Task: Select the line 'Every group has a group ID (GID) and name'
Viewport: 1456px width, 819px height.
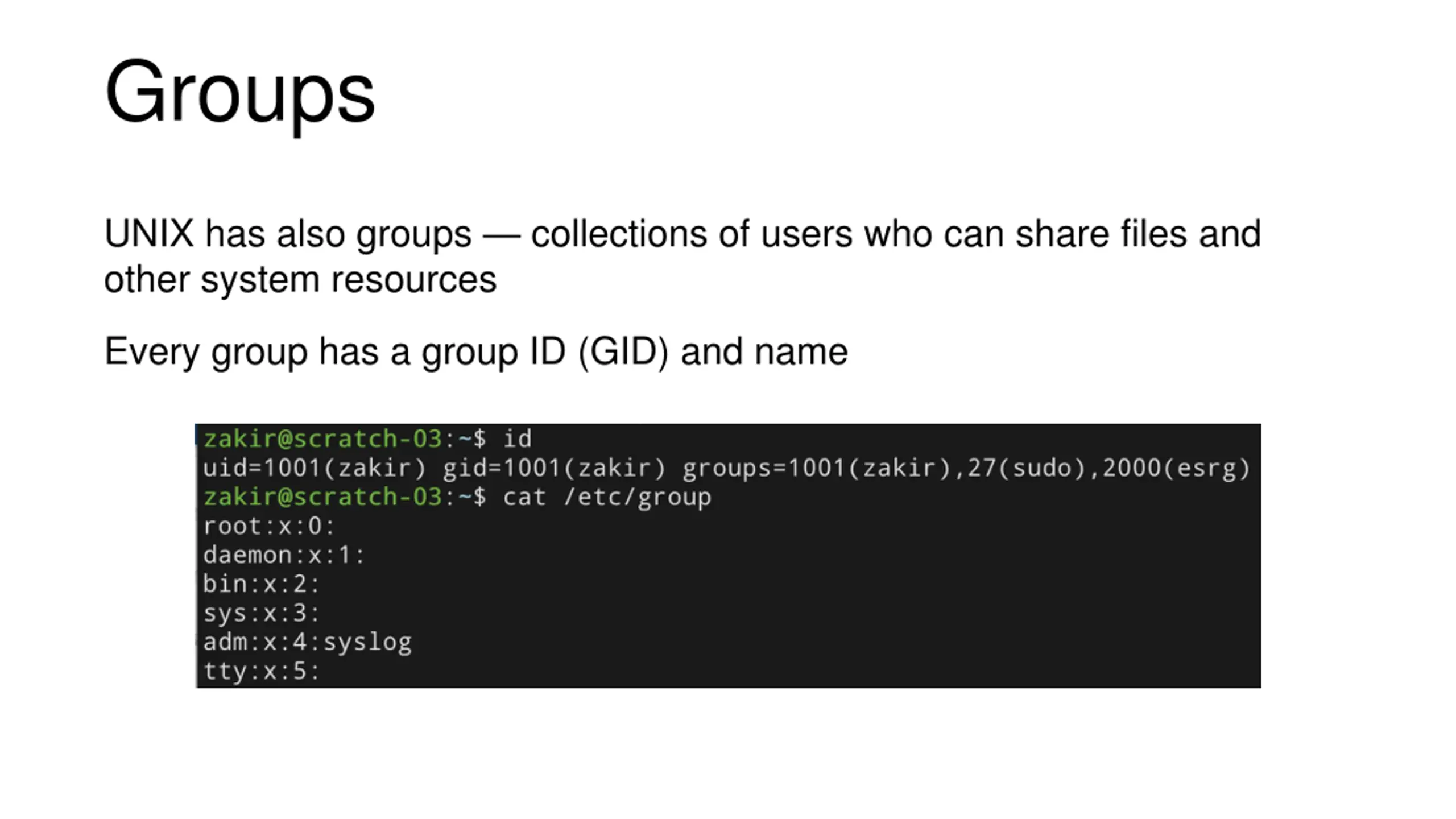Action: 476,352
